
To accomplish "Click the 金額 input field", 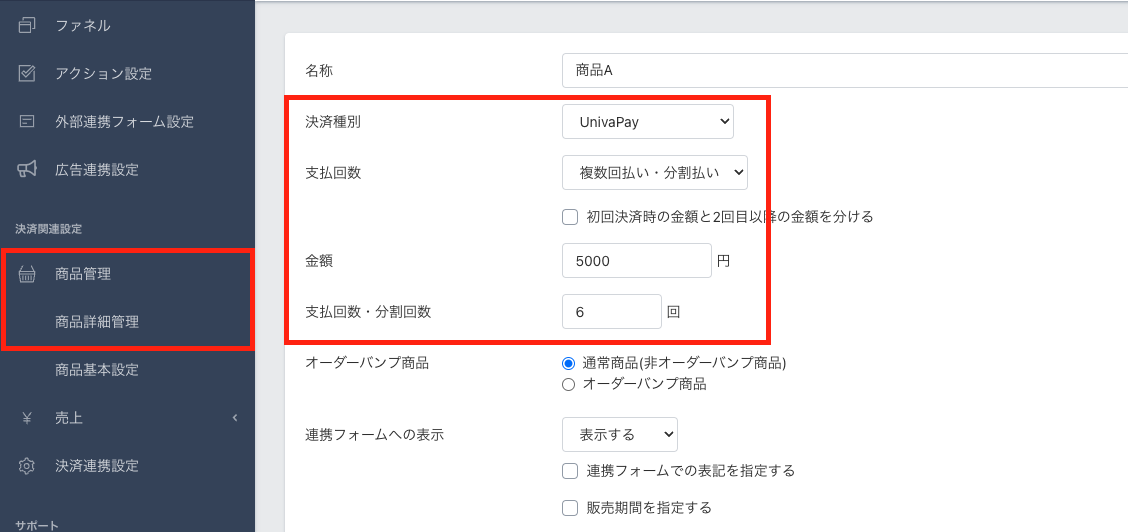I will coord(636,261).
